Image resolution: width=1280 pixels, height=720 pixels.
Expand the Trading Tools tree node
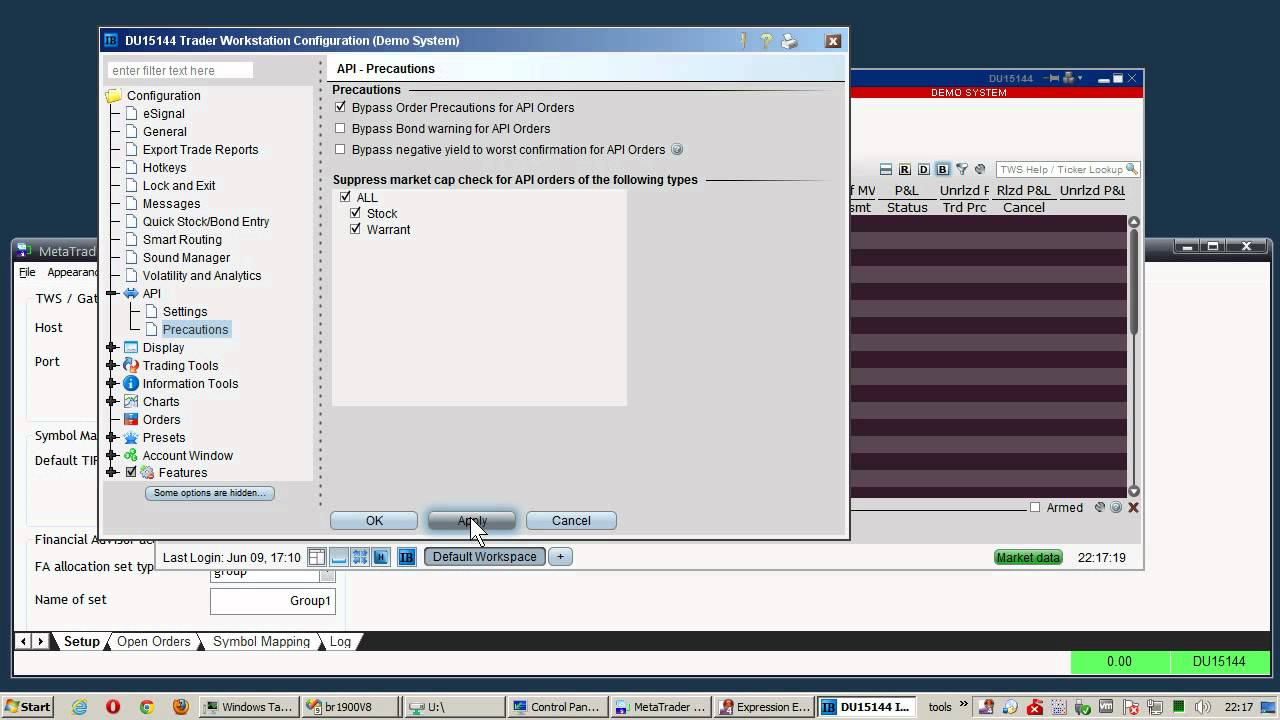(112, 366)
